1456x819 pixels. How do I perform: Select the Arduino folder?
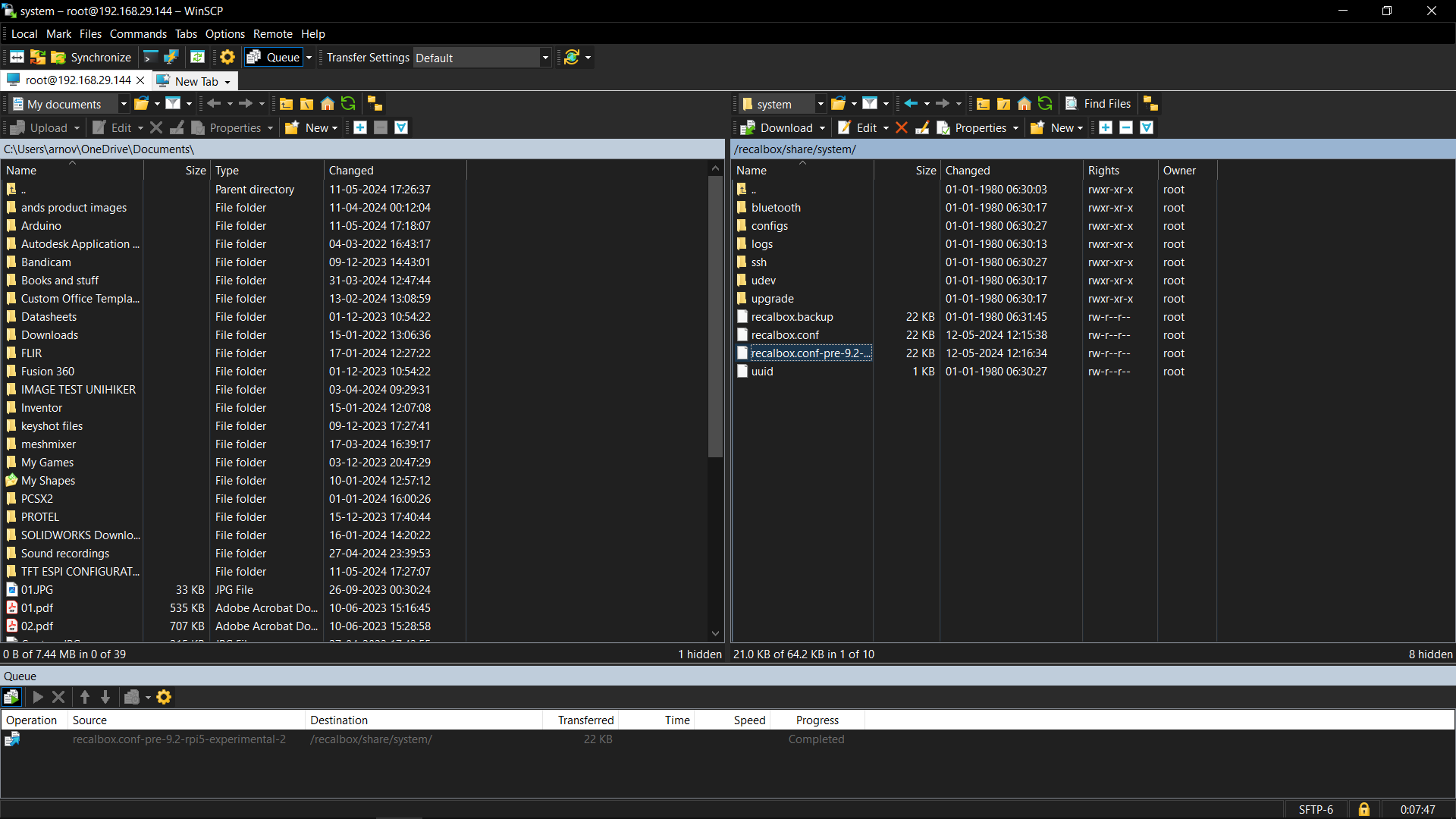(41, 226)
